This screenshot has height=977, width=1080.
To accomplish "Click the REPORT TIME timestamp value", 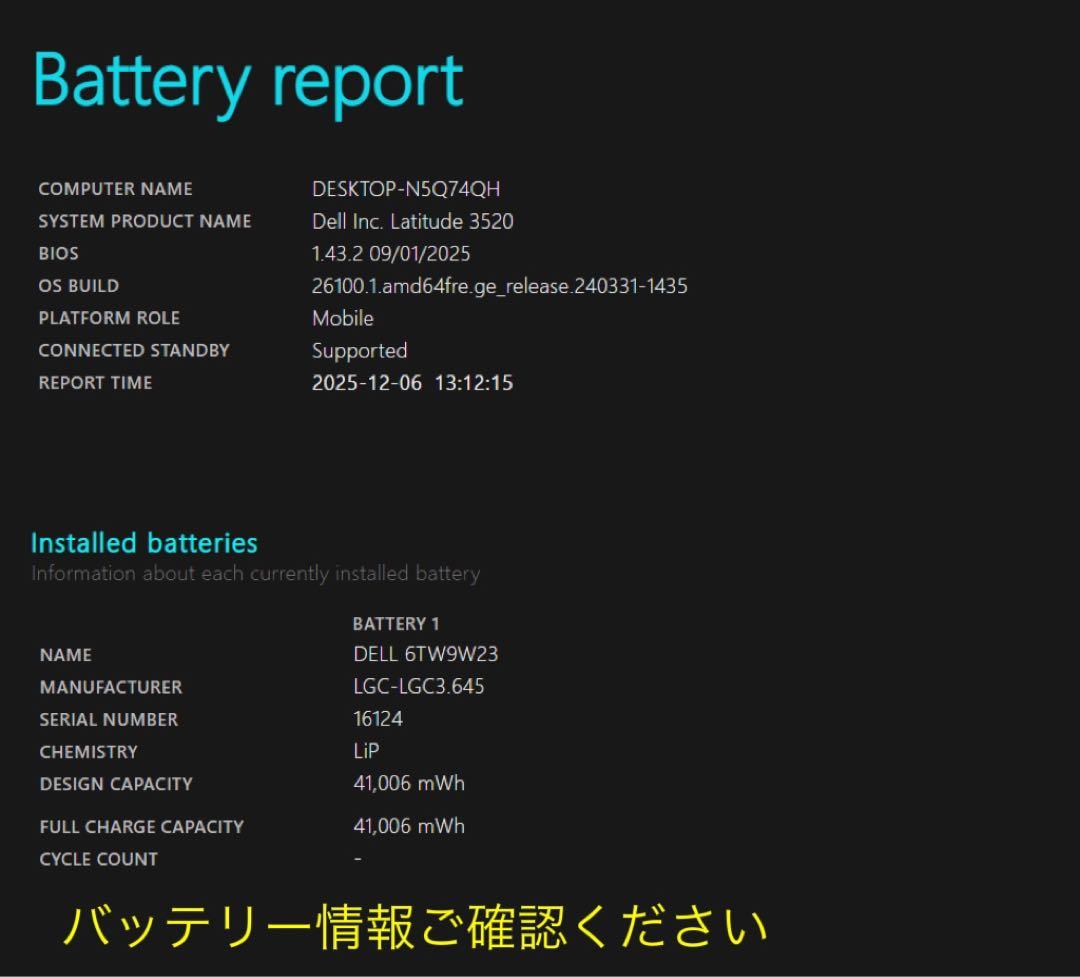I will coord(414,382).
